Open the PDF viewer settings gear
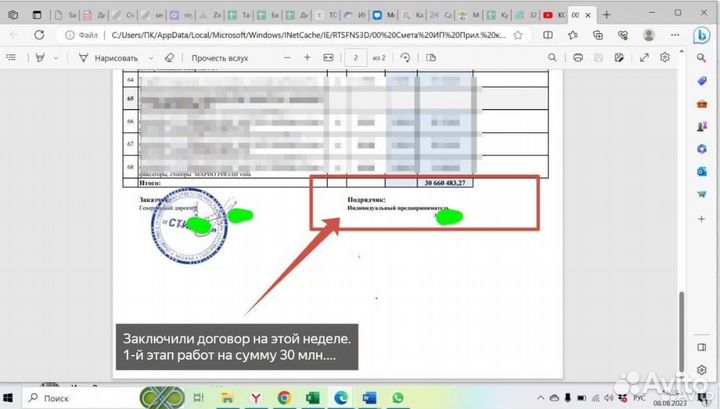This screenshot has width=720, height=409. 664,57
